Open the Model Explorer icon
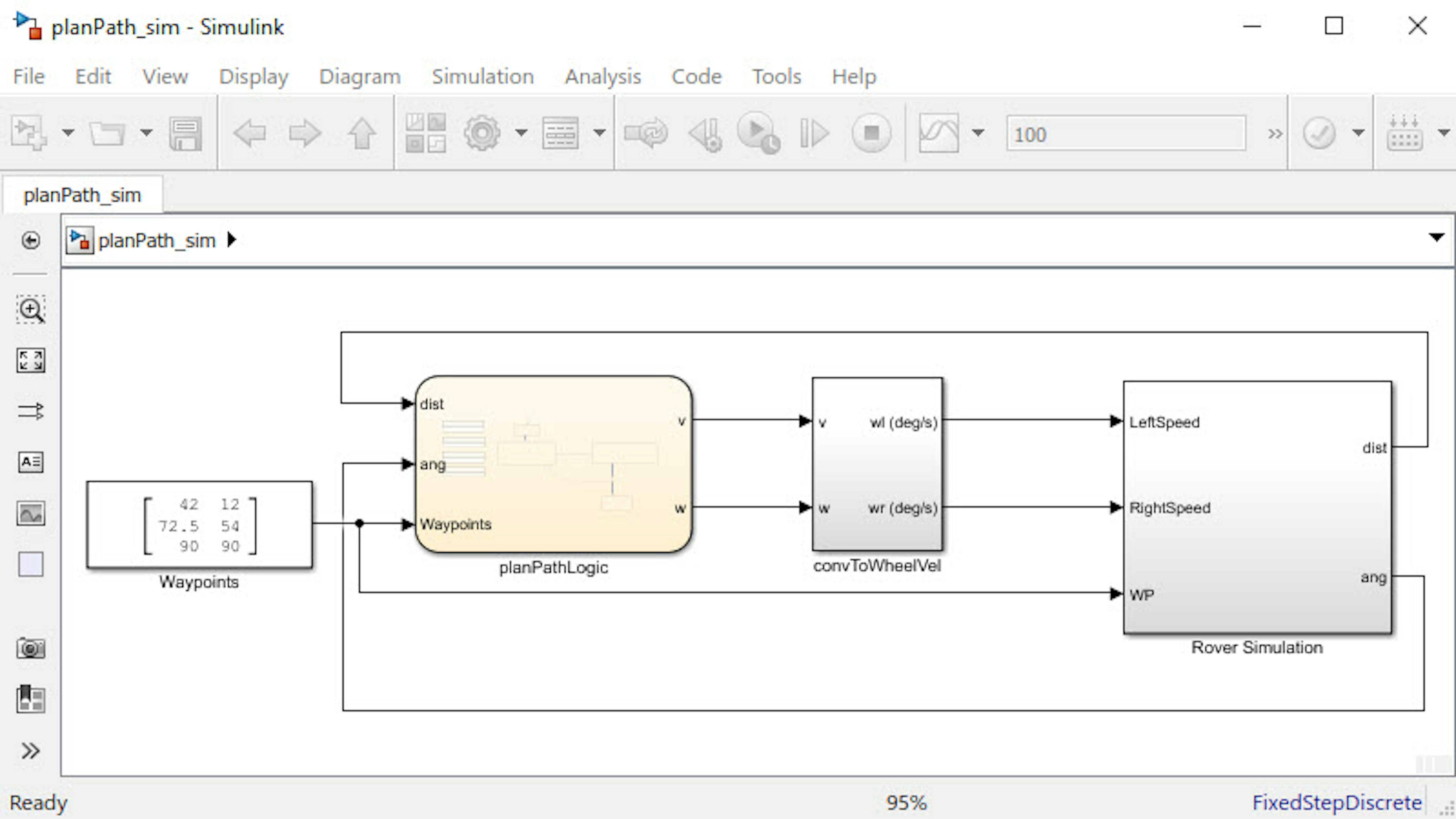 [560, 133]
